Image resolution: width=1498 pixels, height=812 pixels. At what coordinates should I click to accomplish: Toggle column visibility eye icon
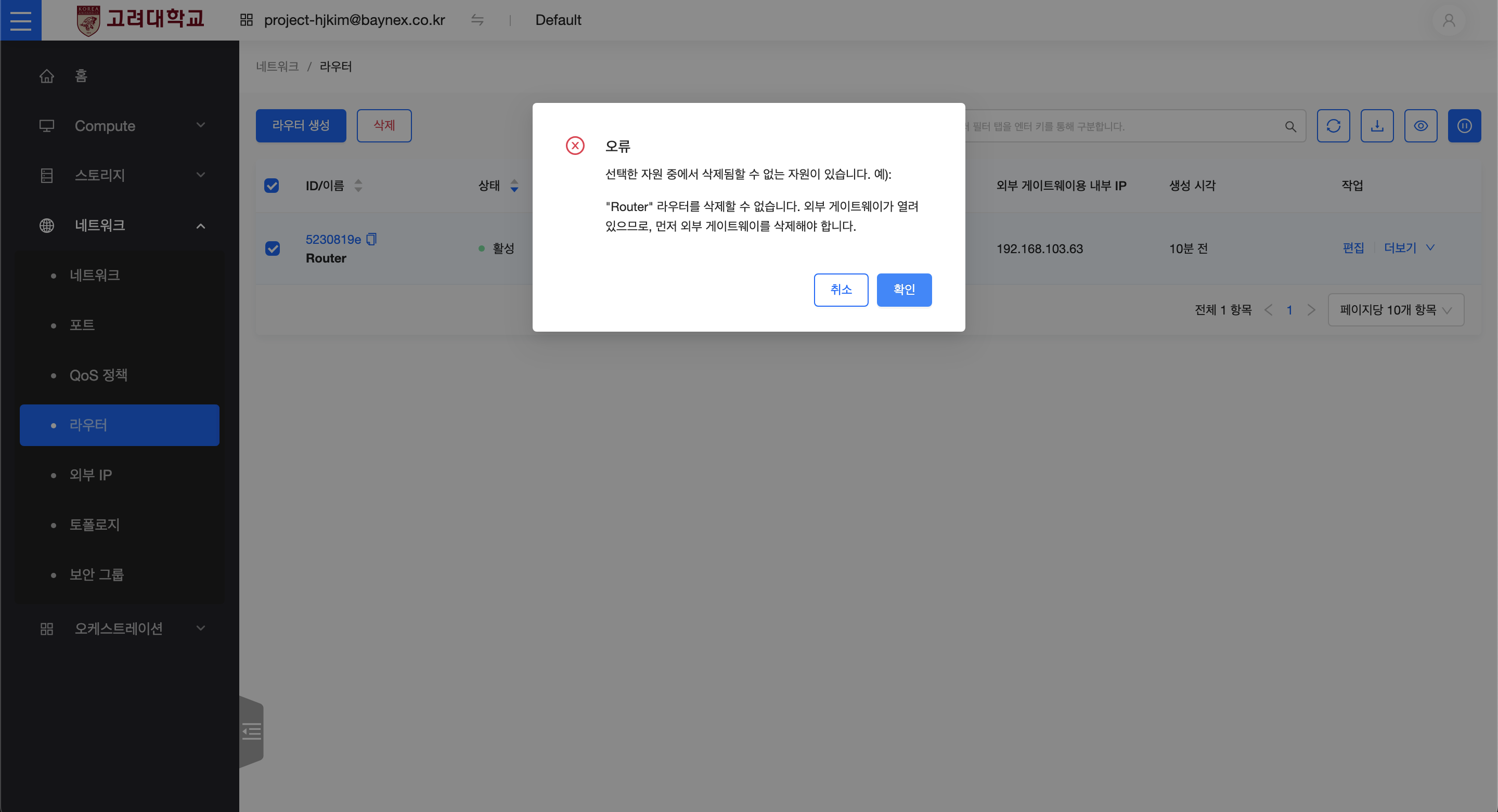tap(1420, 126)
